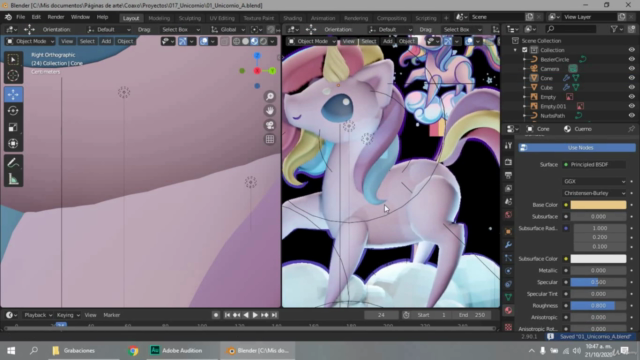Hide the BezierCircle with eye icon
Viewport: 640px width, 360px height.
631,59
